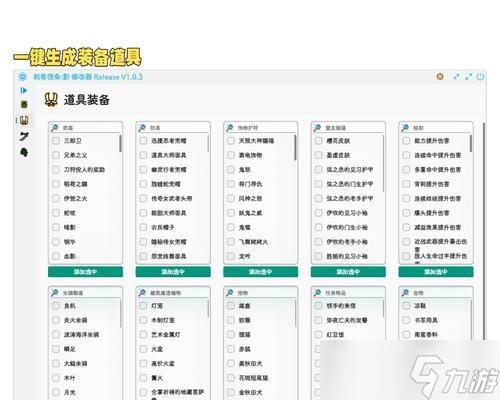Check the 三郎卫 weapon checkbox
The image size is (500, 400).
(56, 141)
